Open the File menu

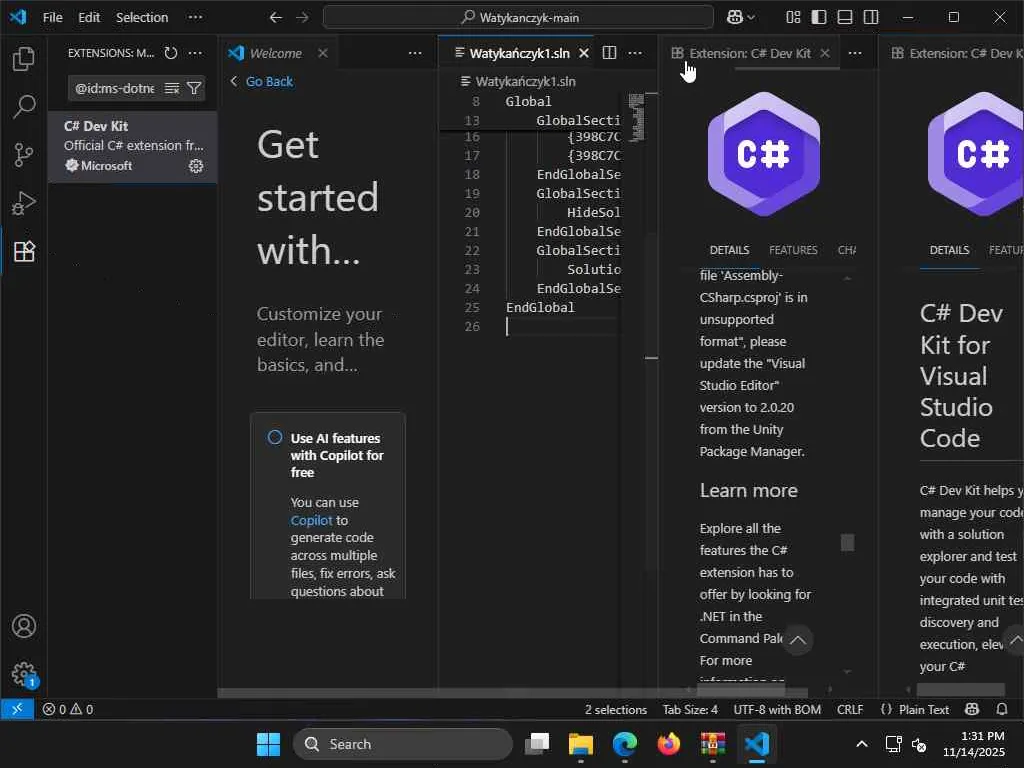(x=52, y=18)
